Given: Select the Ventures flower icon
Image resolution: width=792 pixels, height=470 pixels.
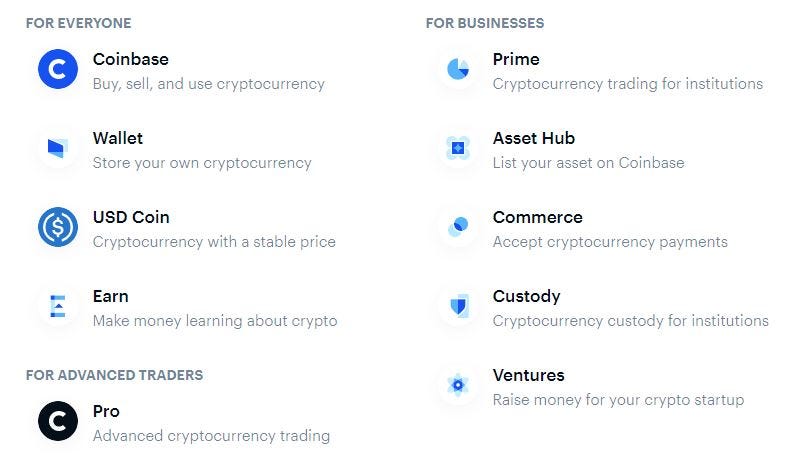Looking at the screenshot, I should (x=458, y=385).
